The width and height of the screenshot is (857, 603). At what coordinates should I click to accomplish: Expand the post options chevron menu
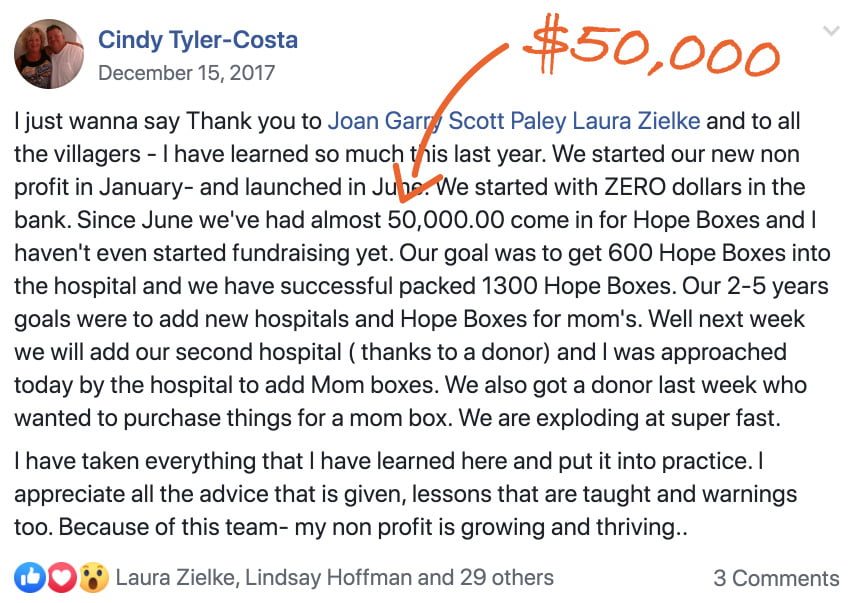831,31
